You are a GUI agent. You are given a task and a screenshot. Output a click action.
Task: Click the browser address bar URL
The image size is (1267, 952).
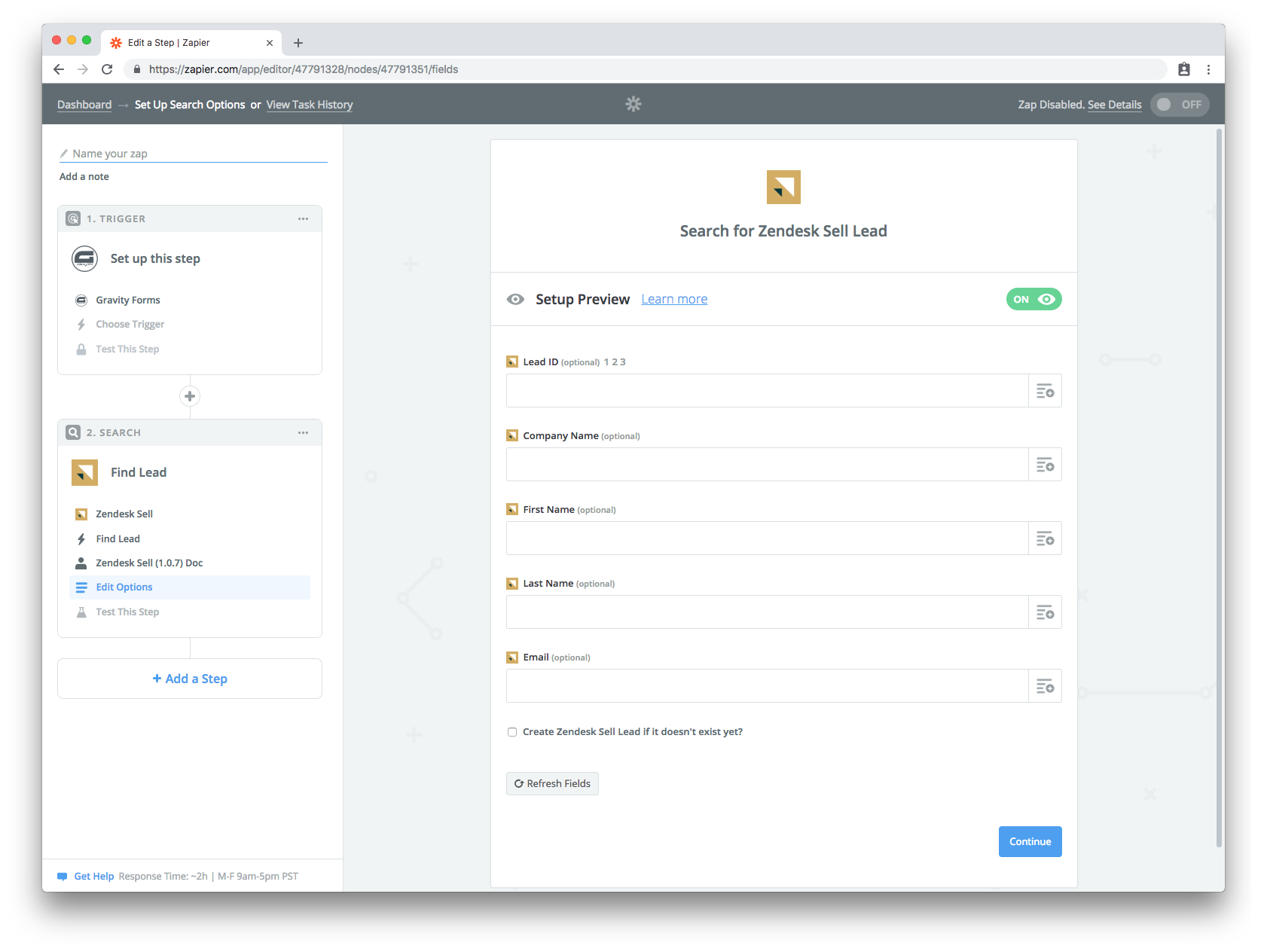click(304, 69)
